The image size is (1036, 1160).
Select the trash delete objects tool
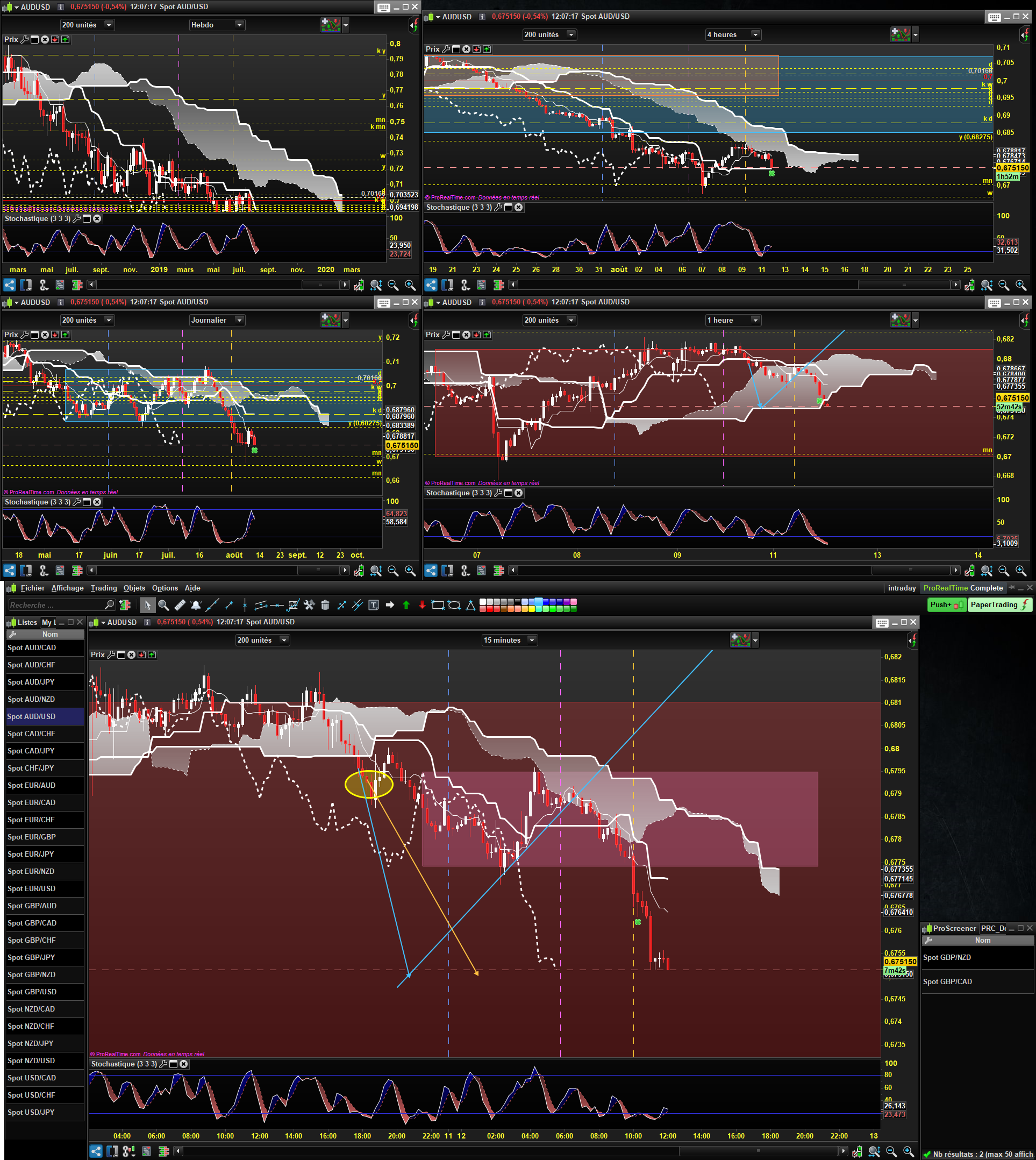pos(325,605)
